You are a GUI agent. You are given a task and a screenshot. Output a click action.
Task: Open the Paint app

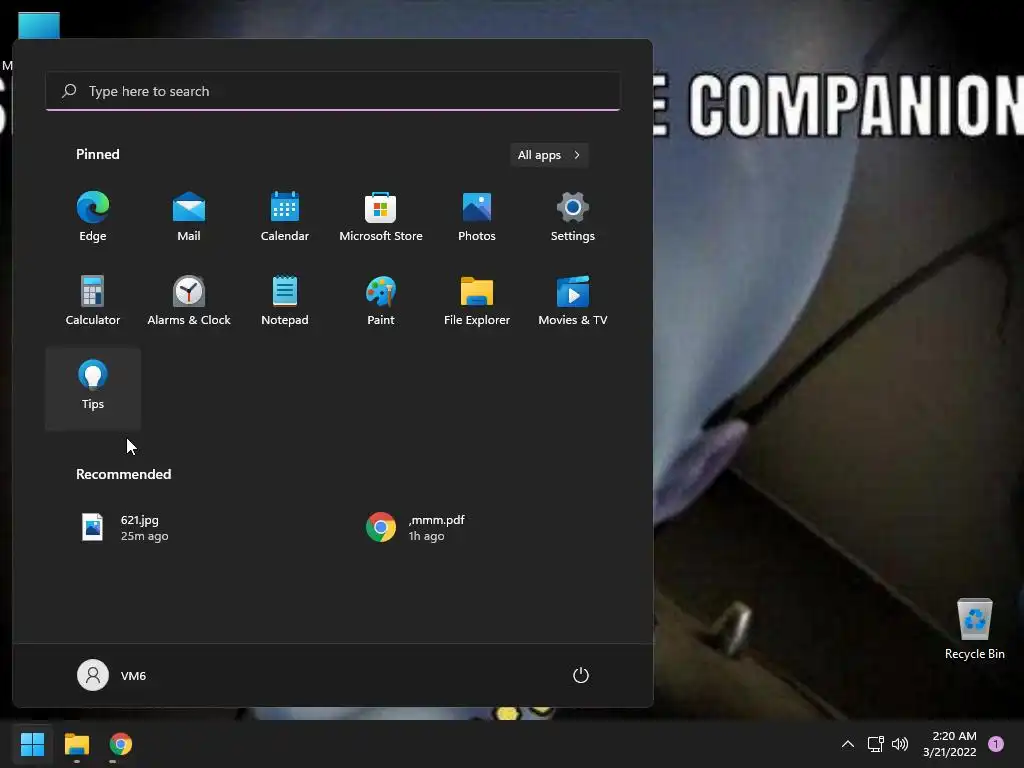pos(381,300)
